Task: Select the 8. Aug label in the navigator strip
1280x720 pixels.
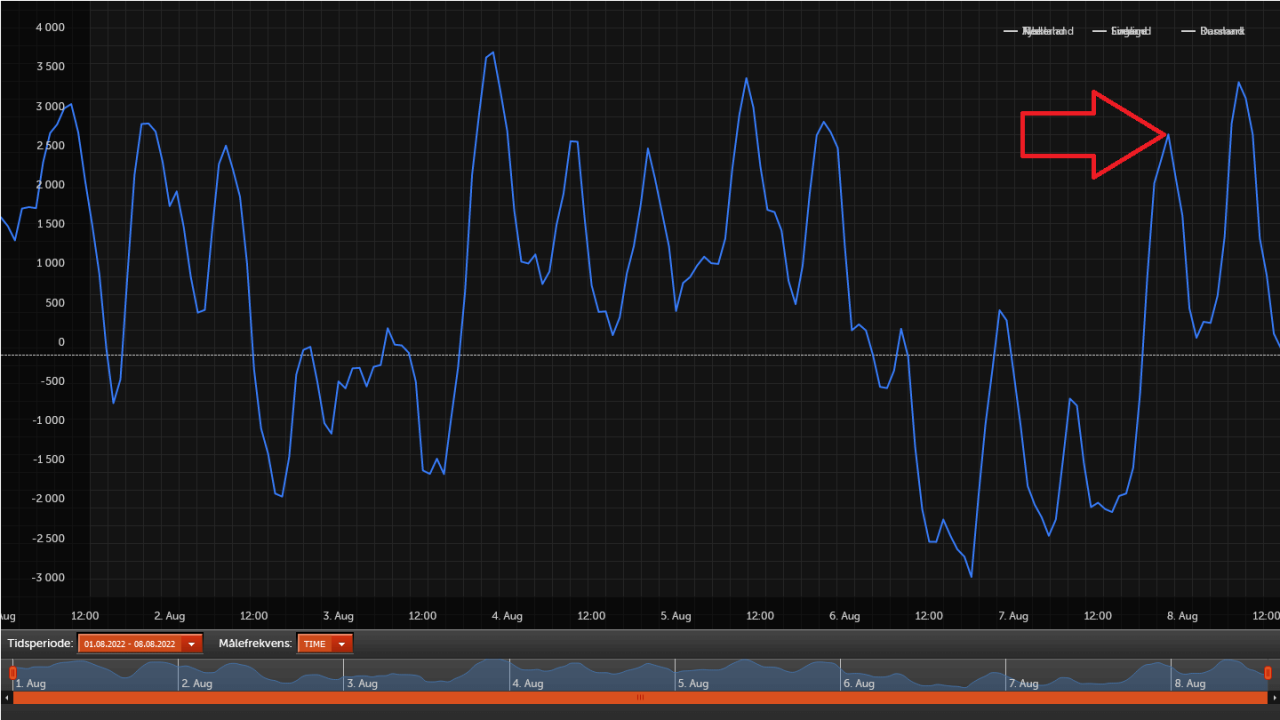Action: pos(1191,684)
